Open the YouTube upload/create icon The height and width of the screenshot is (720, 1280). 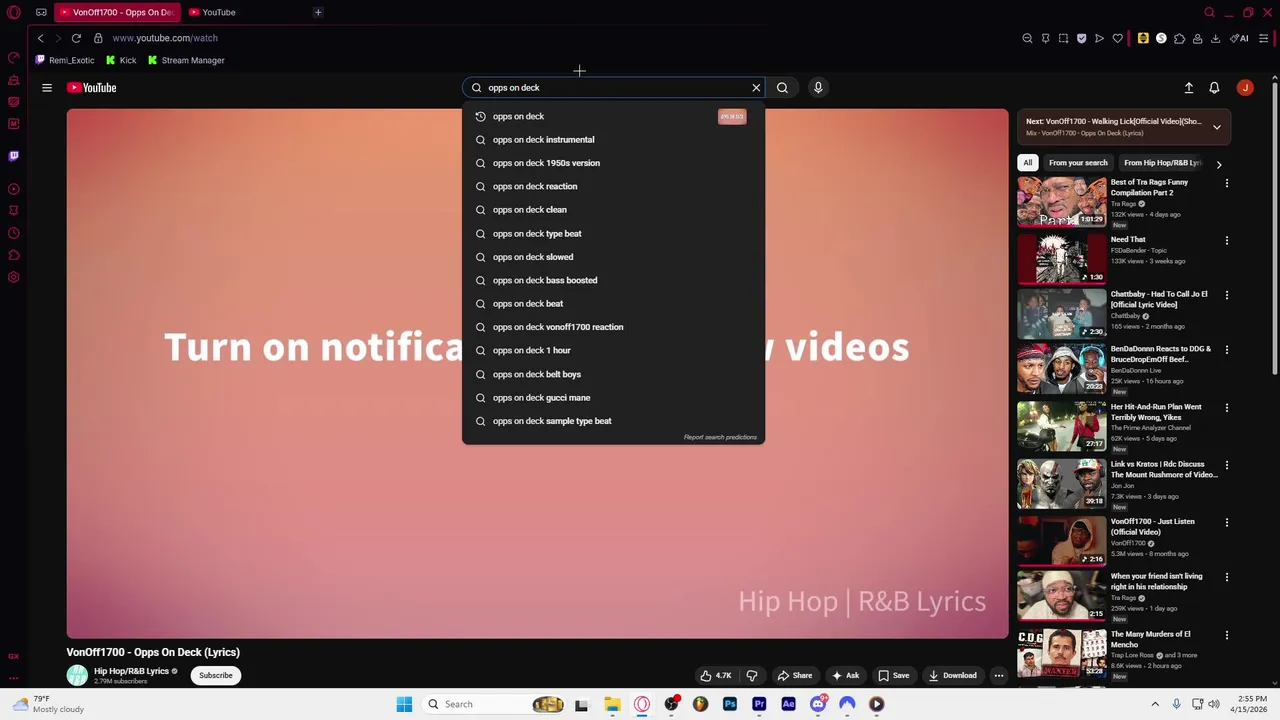click(x=1189, y=88)
